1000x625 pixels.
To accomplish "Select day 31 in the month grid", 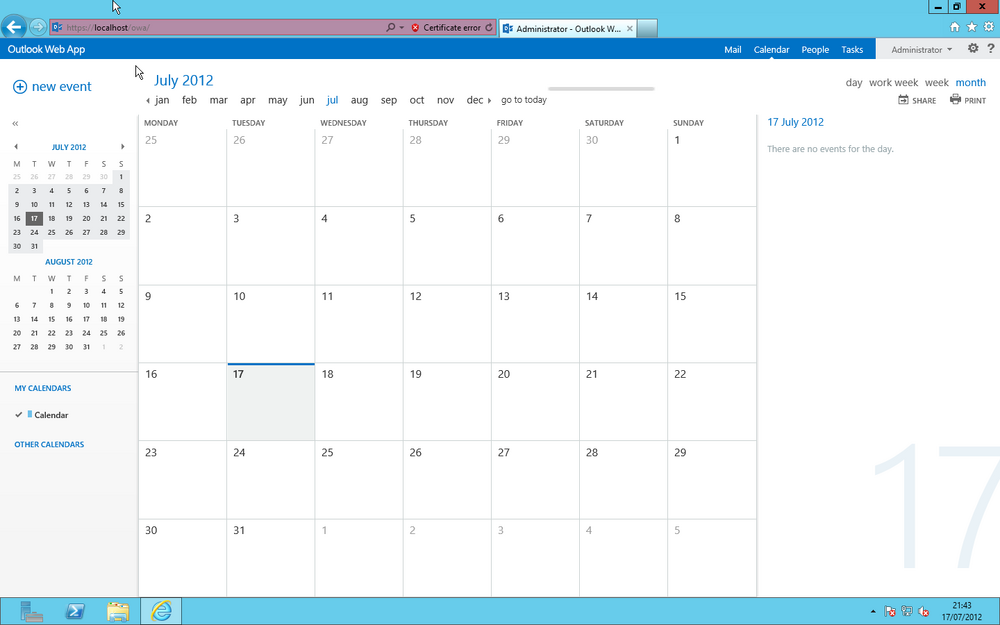I will 270,558.
